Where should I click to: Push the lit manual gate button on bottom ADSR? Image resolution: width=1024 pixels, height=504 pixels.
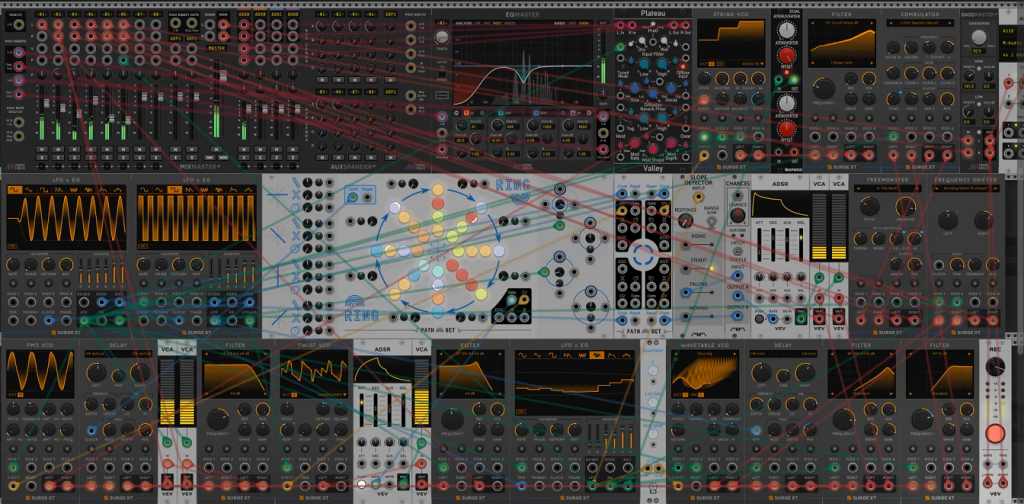pos(361,484)
